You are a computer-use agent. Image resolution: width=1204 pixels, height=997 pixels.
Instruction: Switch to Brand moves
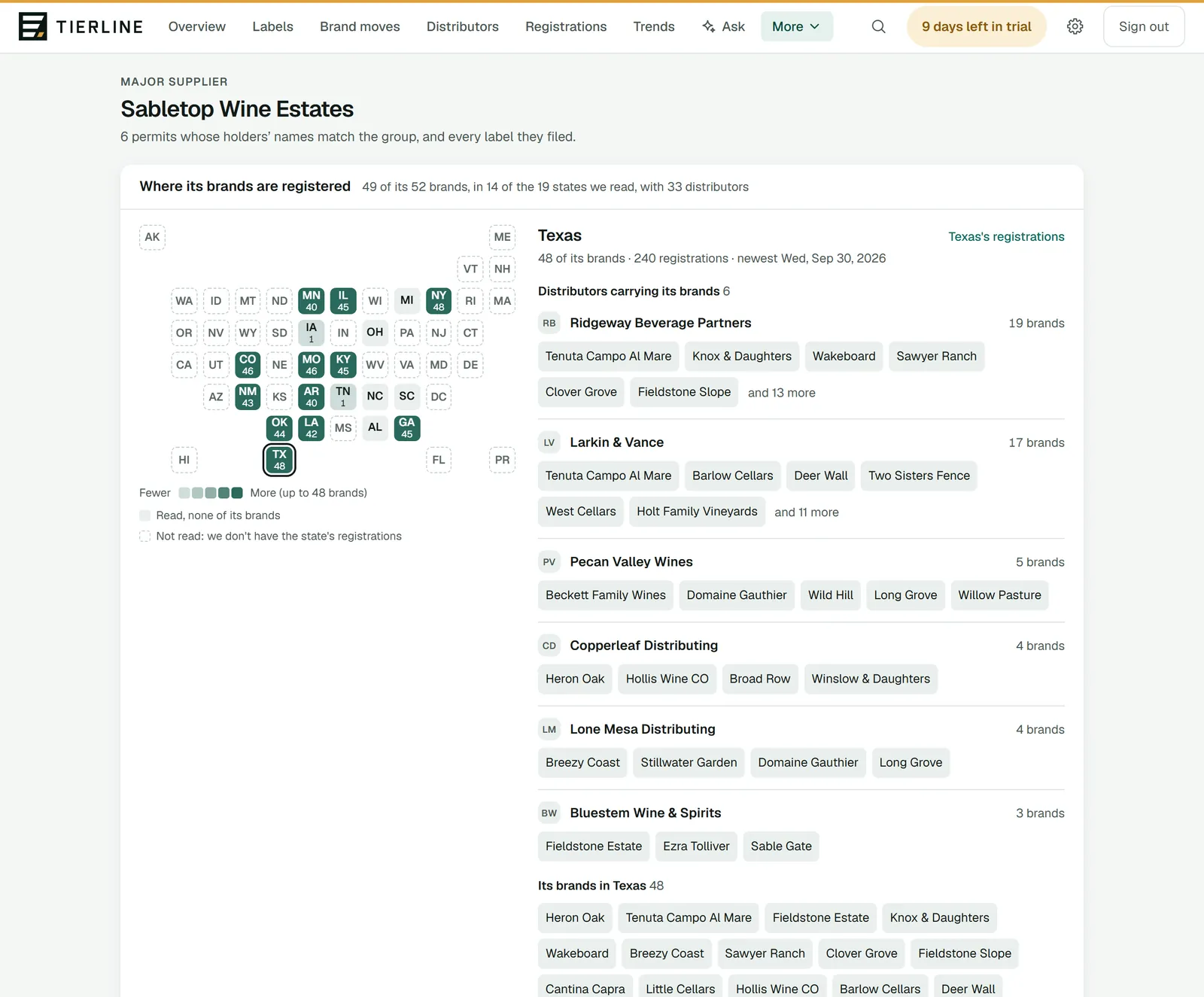tap(360, 26)
